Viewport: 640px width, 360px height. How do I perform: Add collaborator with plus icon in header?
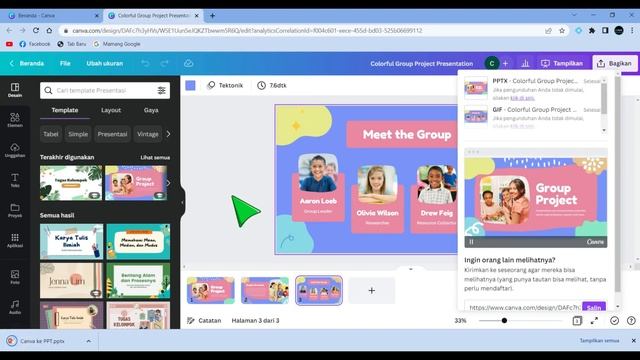[505, 63]
